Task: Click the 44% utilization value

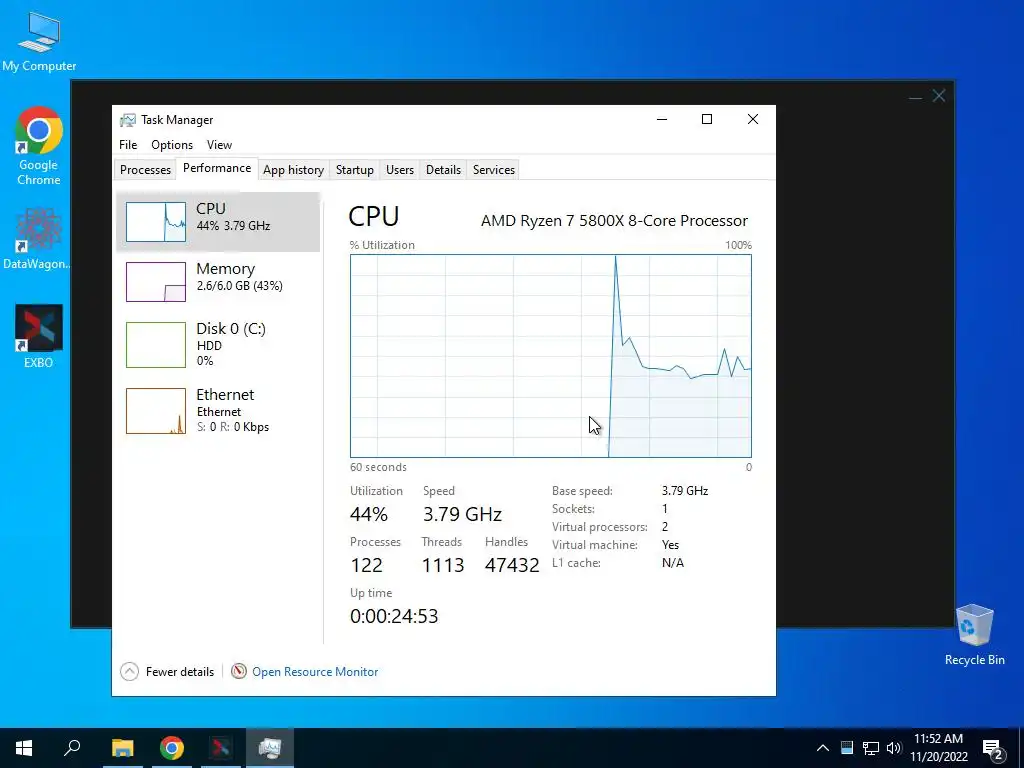Action: (369, 515)
